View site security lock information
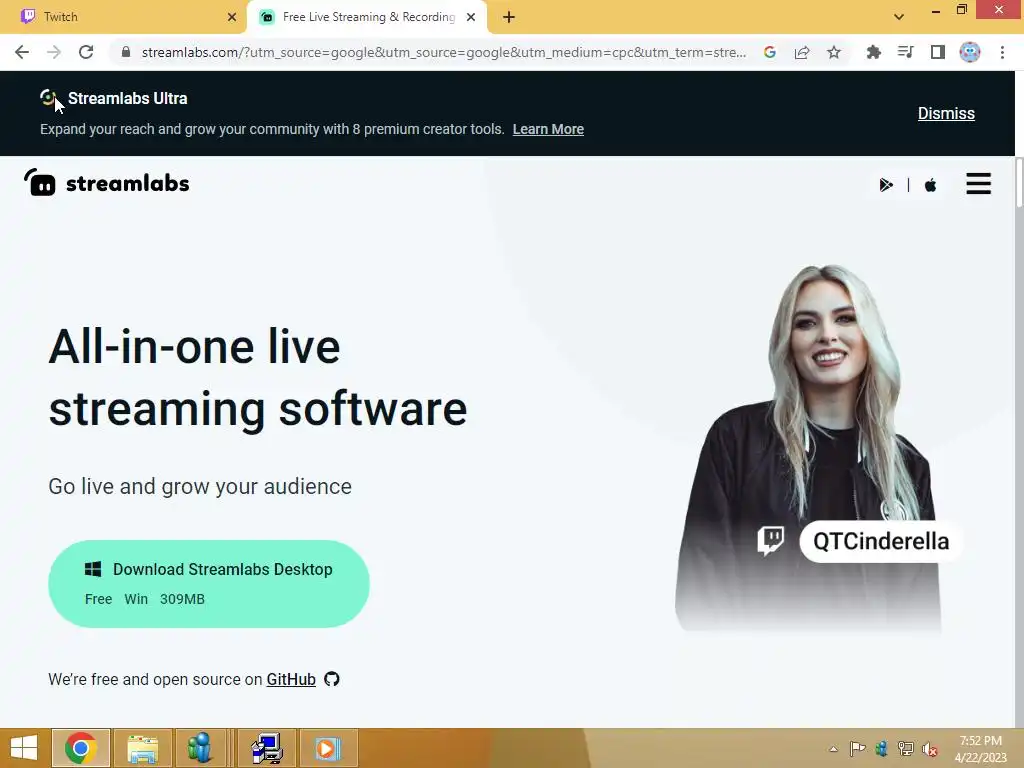This screenshot has width=1024, height=768. point(126,52)
